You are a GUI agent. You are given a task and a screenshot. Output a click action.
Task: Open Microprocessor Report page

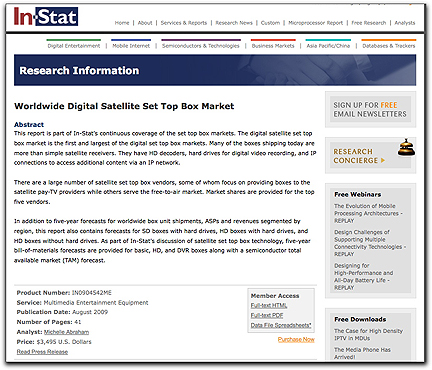(315, 23)
